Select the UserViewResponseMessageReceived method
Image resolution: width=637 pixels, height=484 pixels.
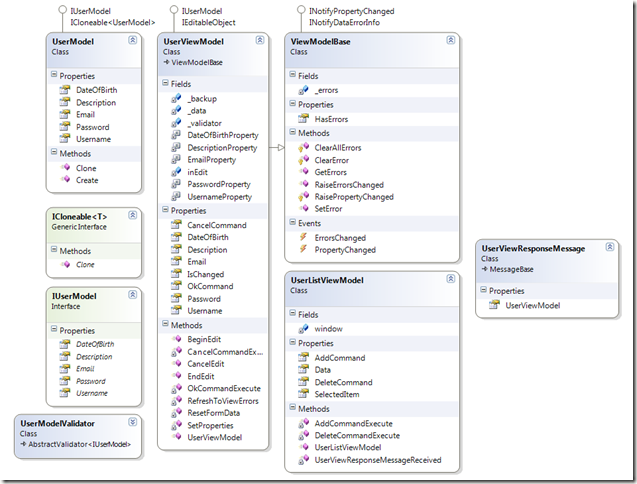coord(377,460)
